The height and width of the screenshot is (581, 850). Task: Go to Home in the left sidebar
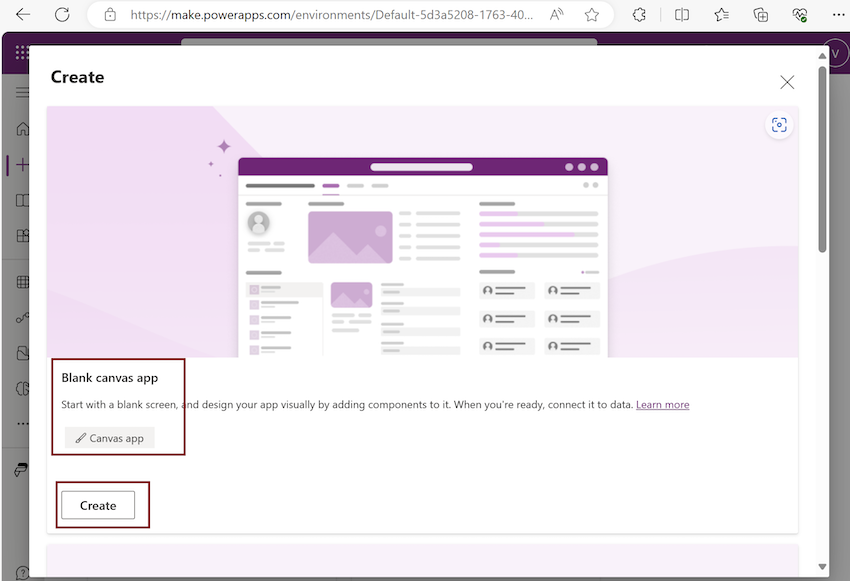tap(22, 129)
